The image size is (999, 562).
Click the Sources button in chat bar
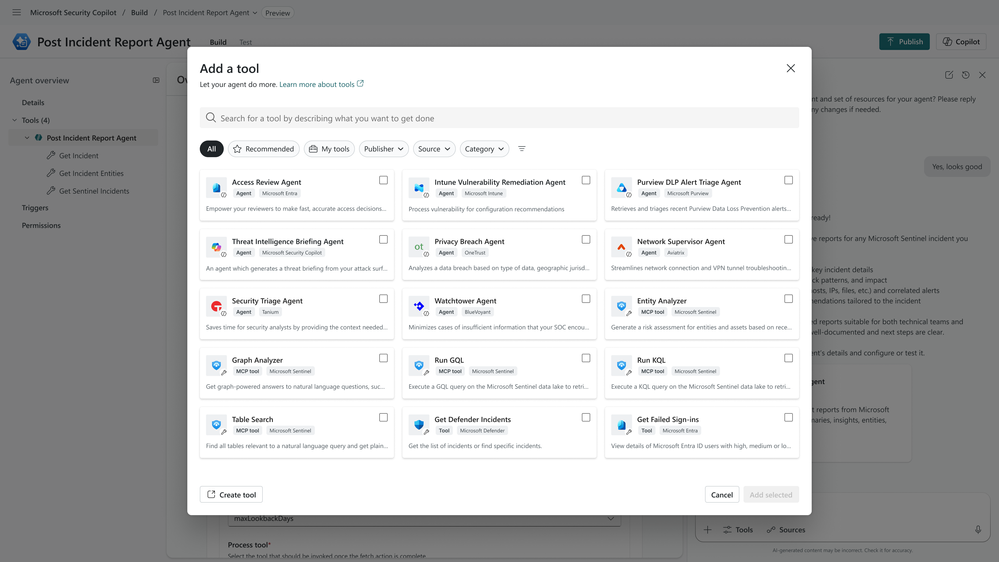tap(786, 530)
